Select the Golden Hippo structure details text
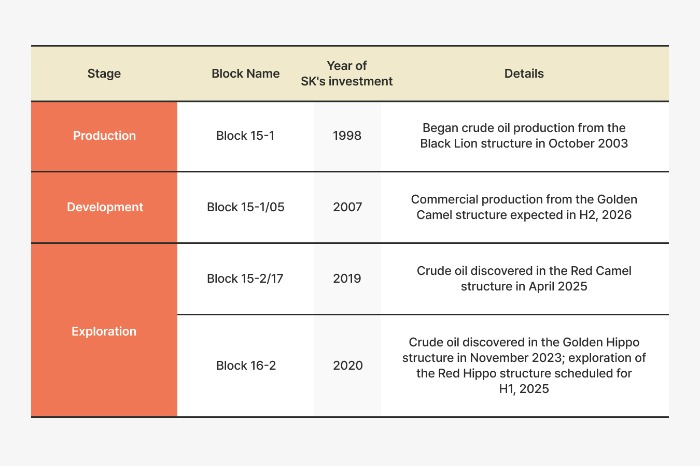 (524, 366)
